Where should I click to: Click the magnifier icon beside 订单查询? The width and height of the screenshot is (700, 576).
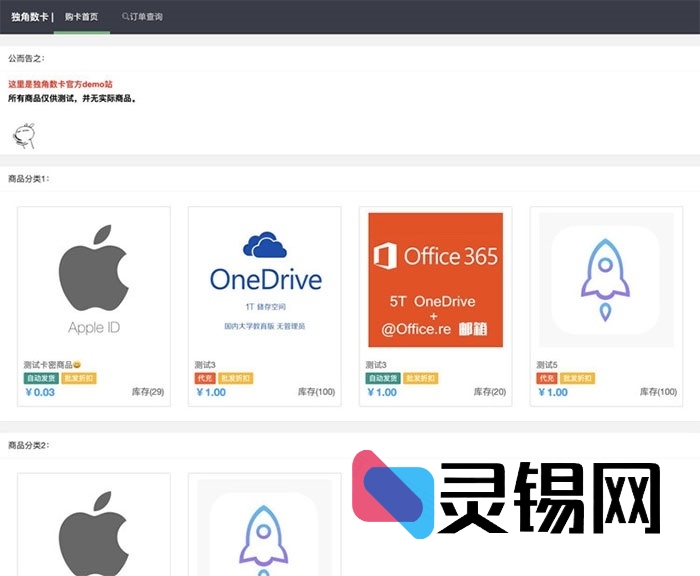(125, 17)
